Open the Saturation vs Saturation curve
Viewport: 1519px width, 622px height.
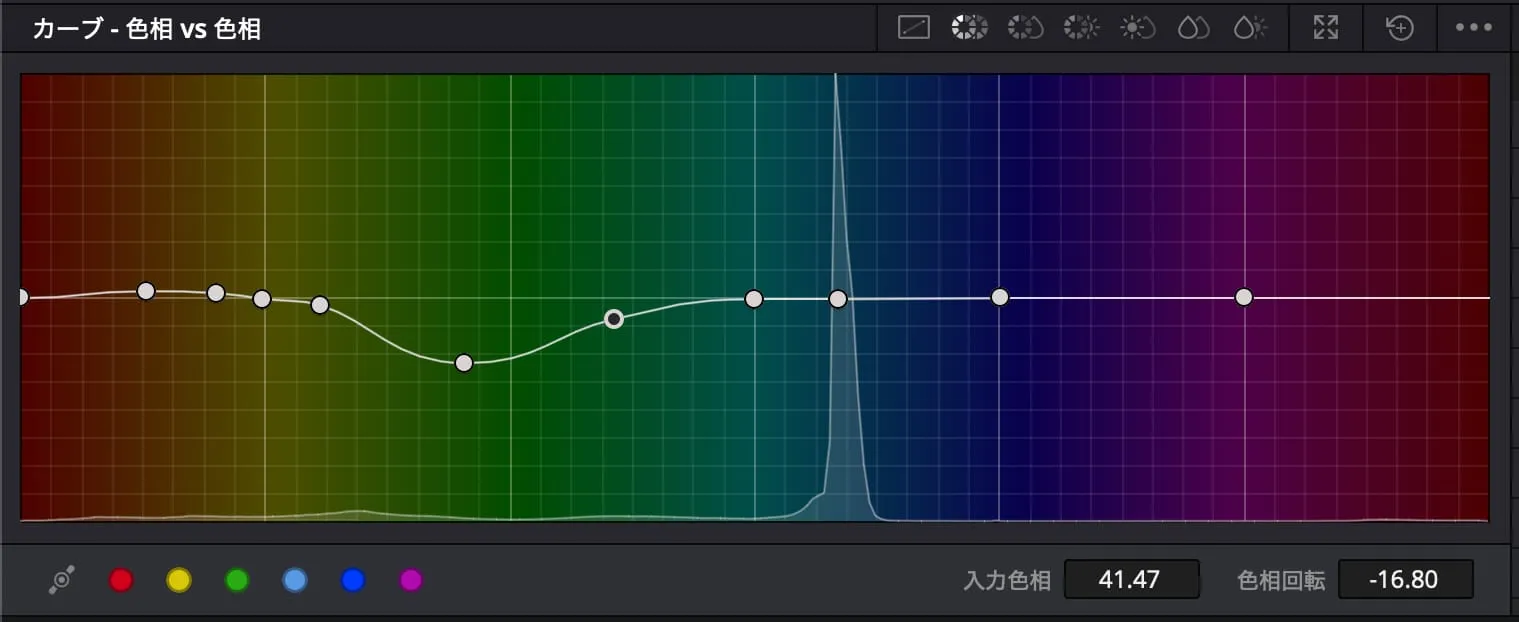click(1194, 28)
